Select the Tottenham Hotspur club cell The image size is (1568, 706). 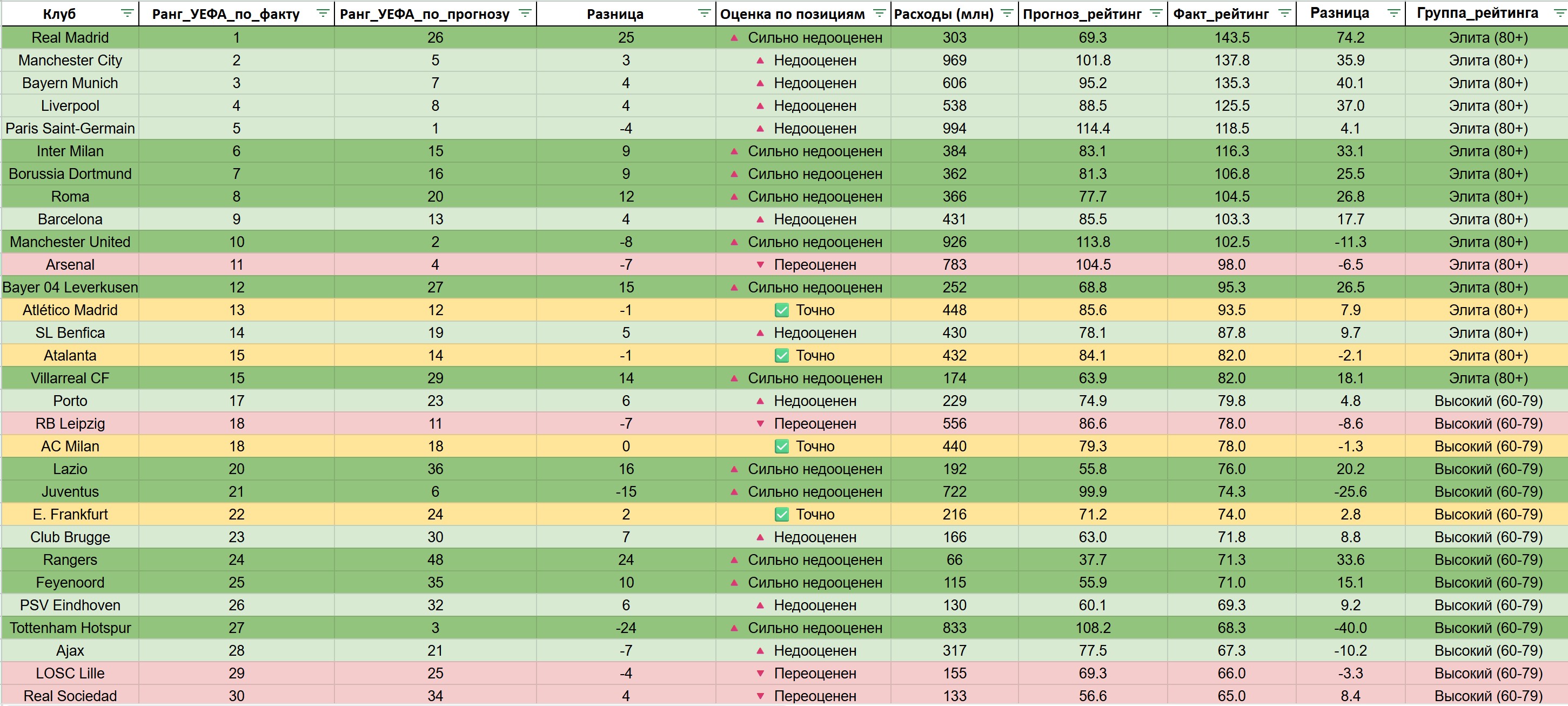point(70,628)
